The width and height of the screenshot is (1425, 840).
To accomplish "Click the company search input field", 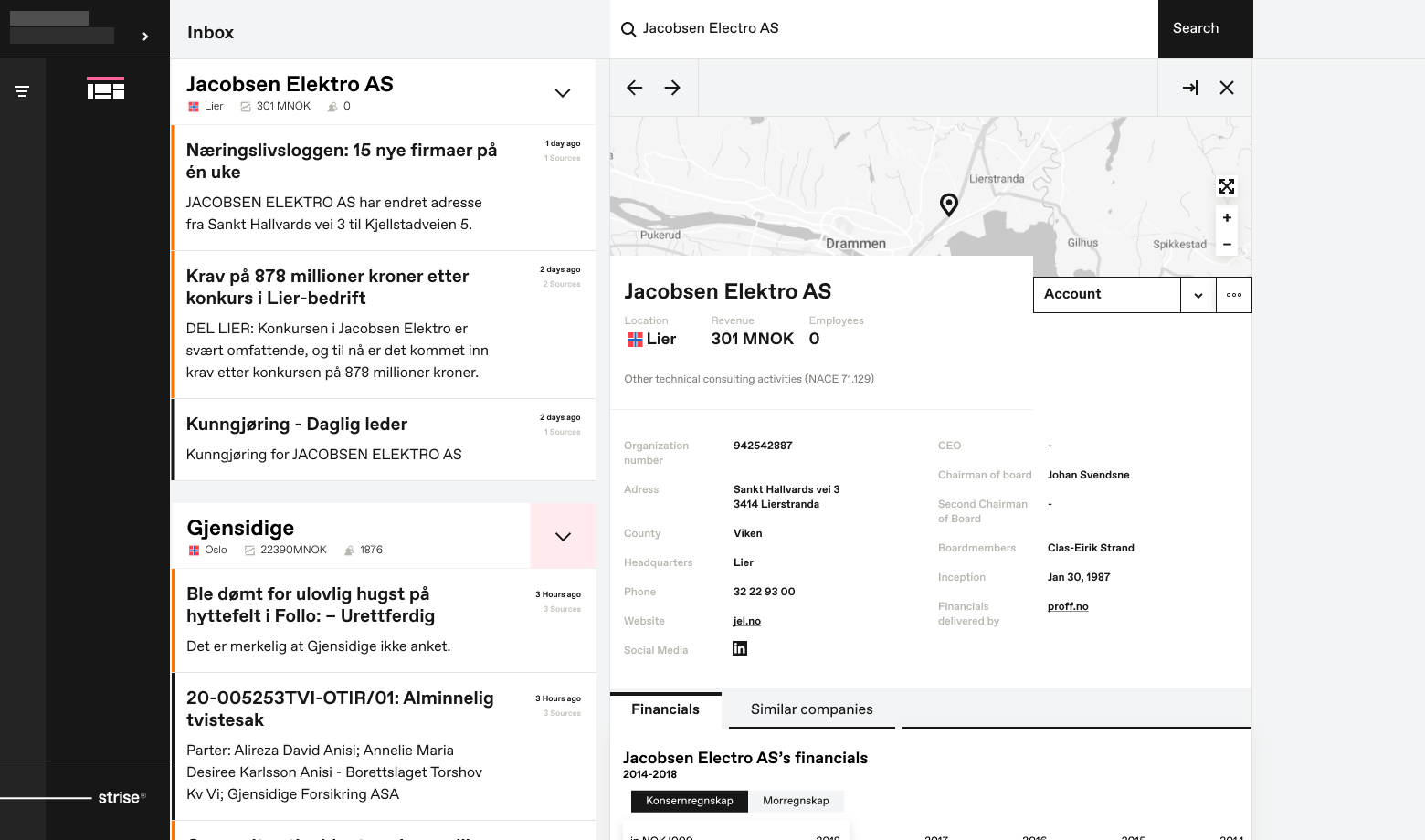I will point(877,28).
